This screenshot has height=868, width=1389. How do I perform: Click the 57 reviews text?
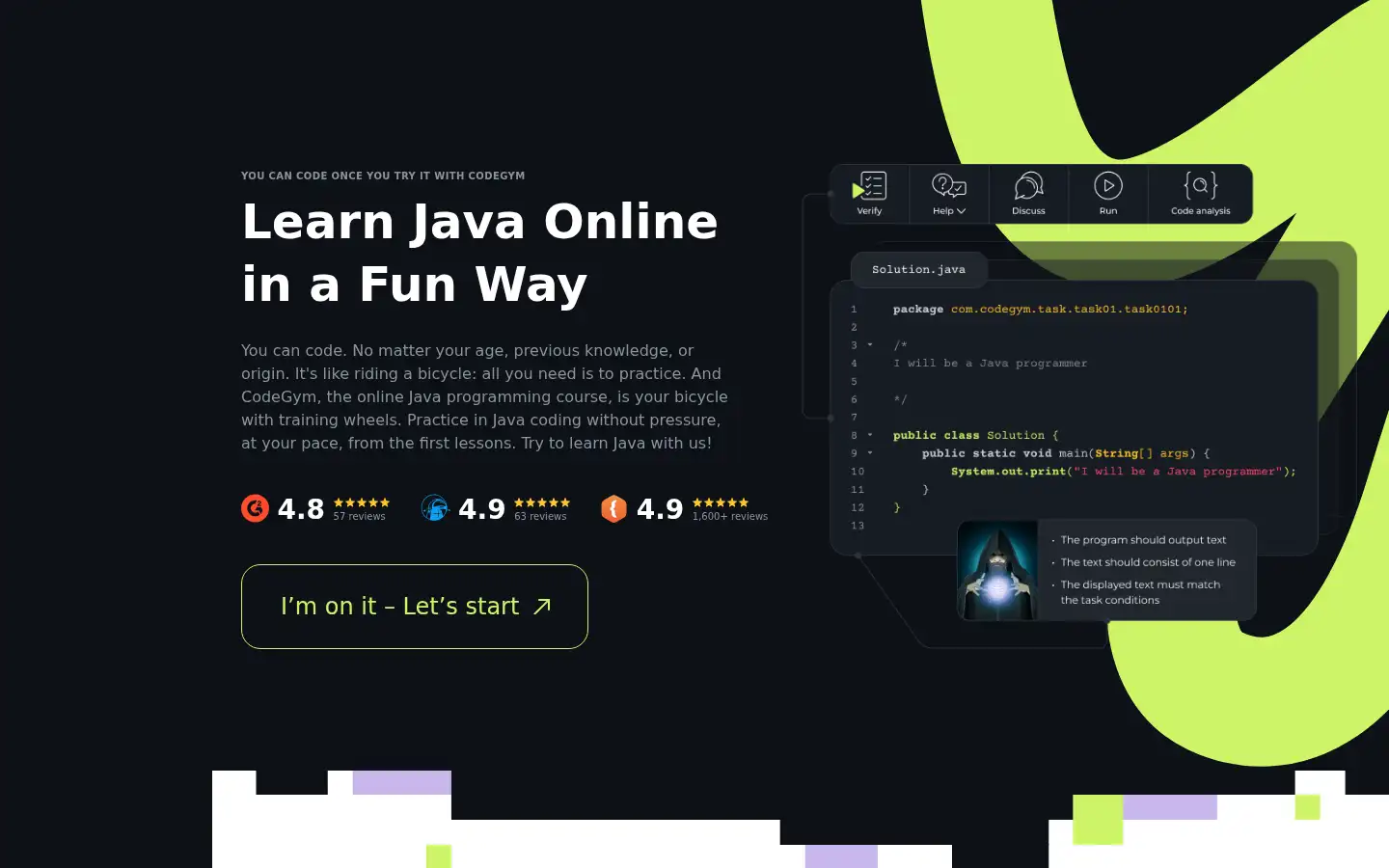(359, 517)
